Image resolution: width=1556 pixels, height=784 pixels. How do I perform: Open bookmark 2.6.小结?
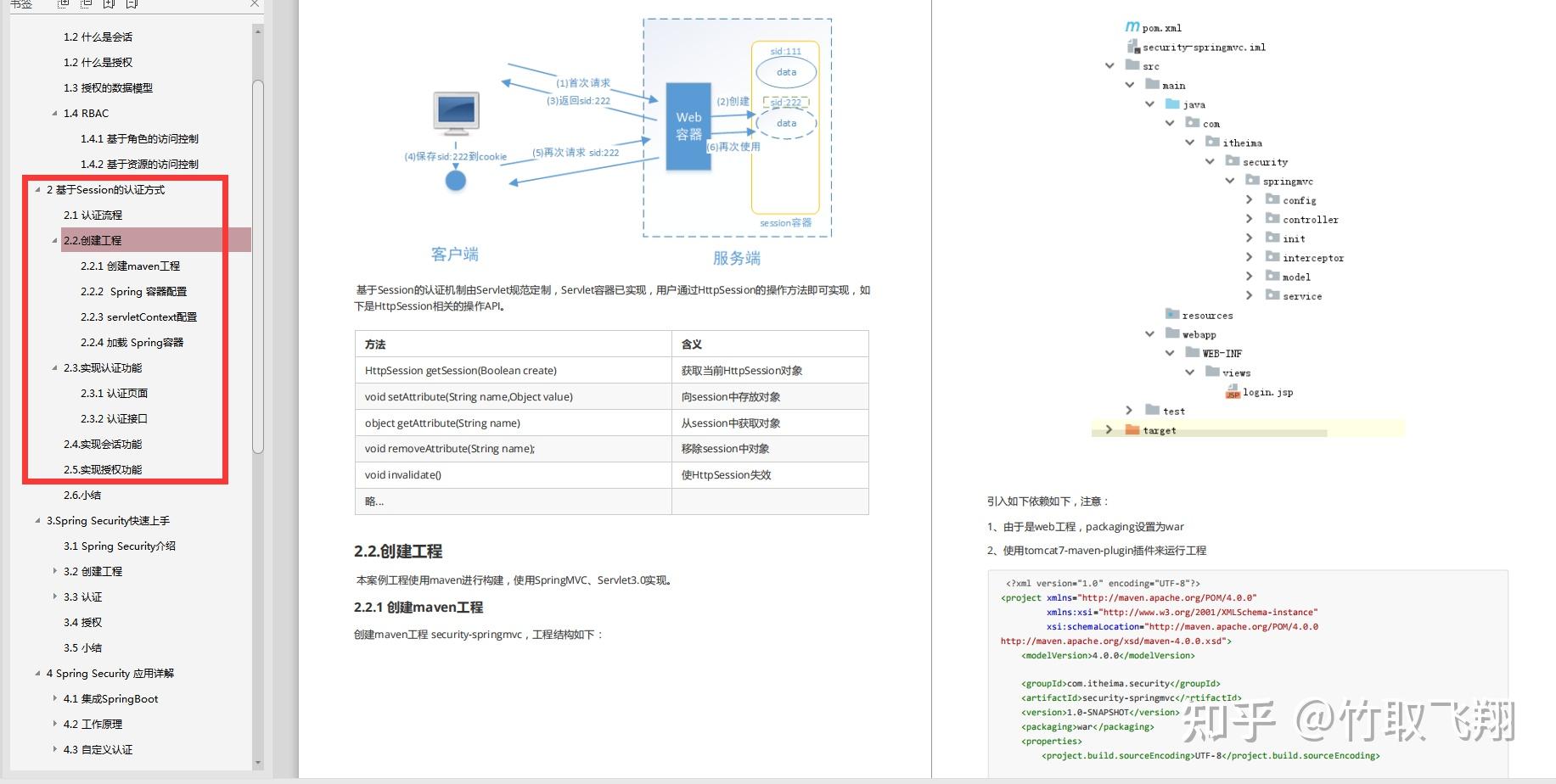(x=81, y=496)
